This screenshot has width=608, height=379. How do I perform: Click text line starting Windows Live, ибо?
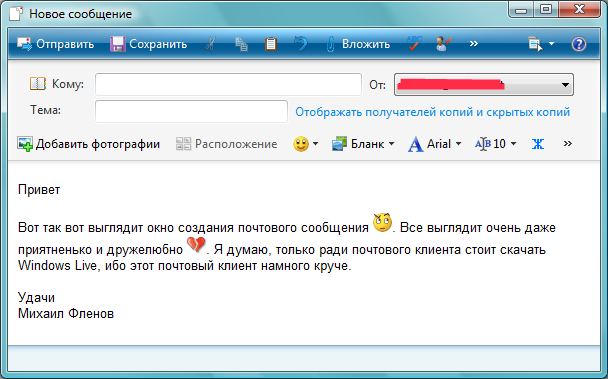click(185, 266)
